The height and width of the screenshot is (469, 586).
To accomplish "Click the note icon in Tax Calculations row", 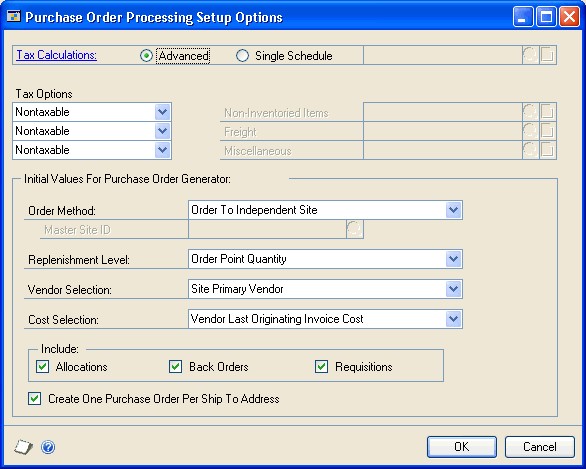I will [548, 55].
